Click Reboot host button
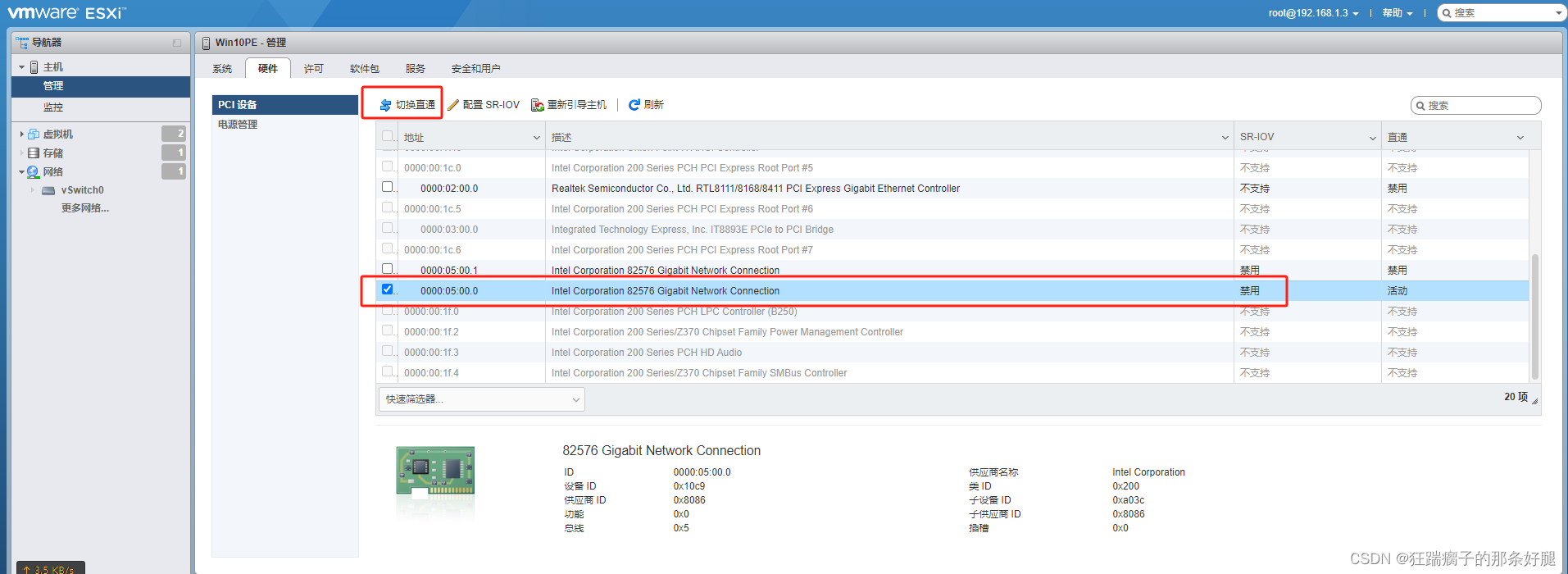The image size is (1568, 574). point(569,105)
